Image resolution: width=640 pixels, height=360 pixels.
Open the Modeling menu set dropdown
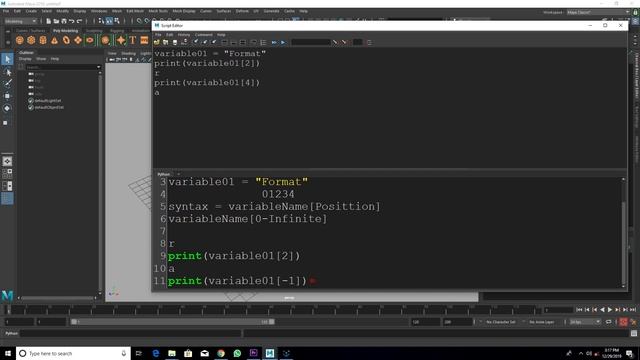click(20, 21)
